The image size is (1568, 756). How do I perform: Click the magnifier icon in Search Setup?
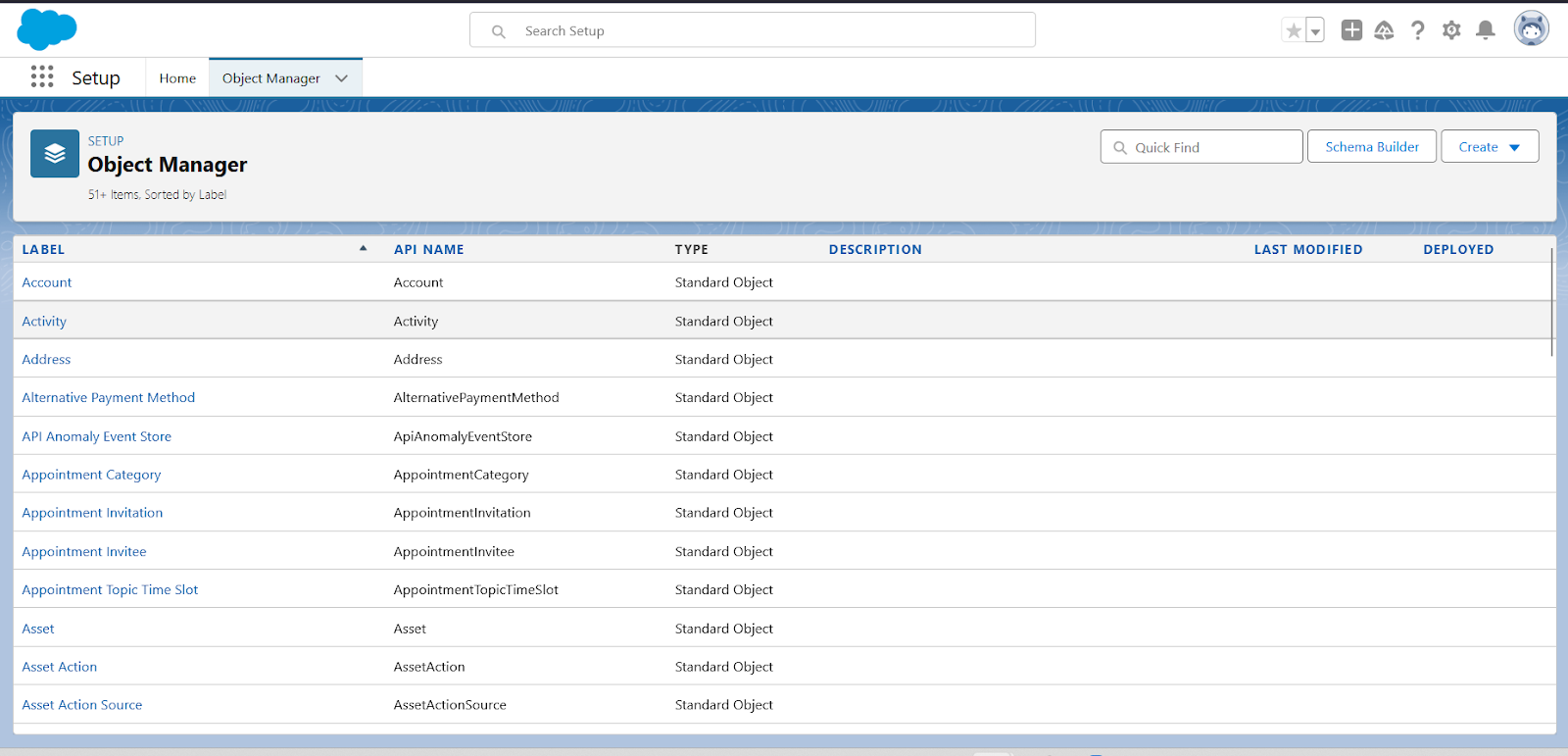coord(499,31)
